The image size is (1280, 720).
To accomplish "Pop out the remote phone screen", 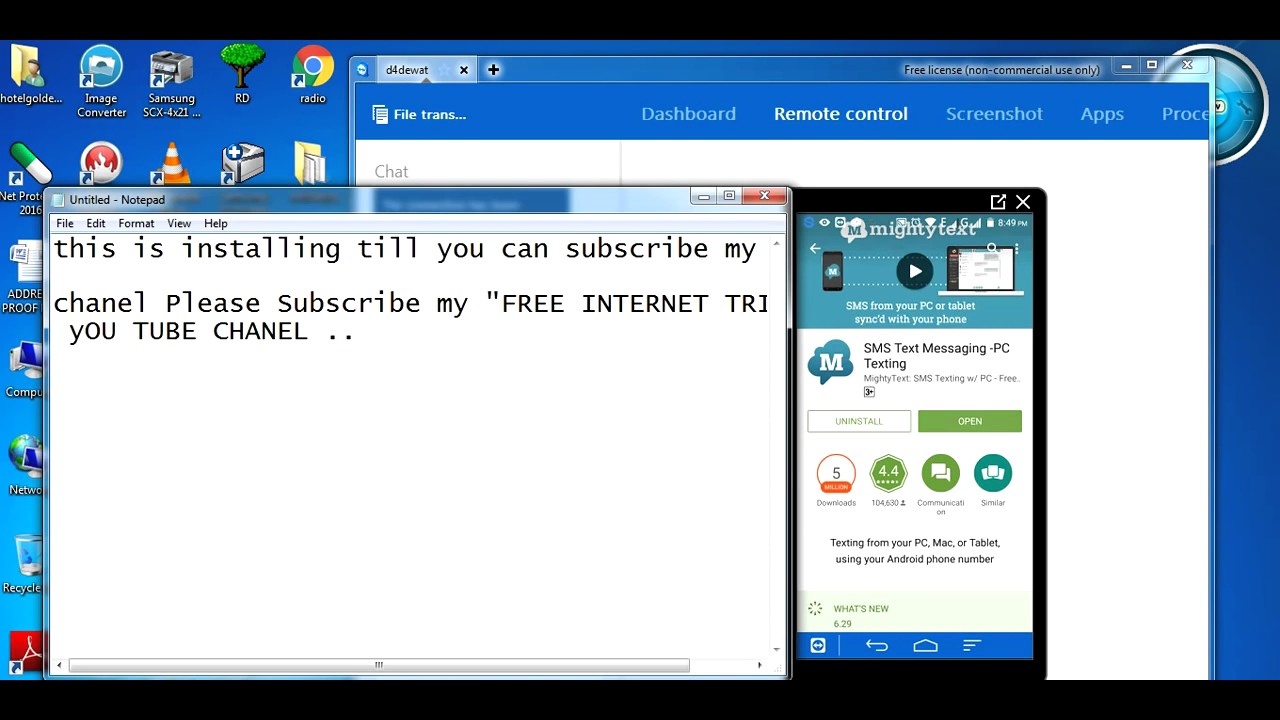I will click(x=998, y=202).
